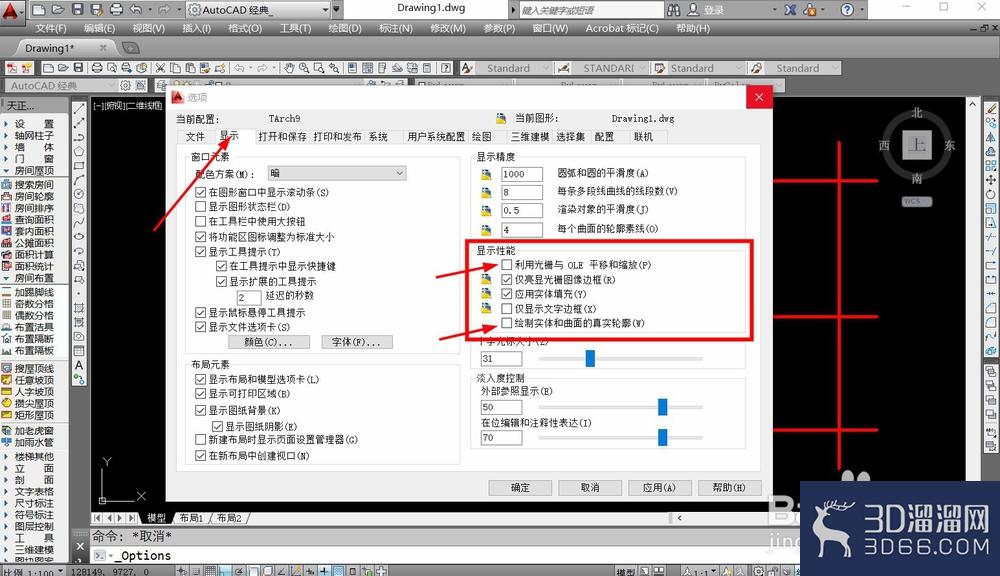Image resolution: width=1000 pixels, height=576 pixels.
Task: Click the 确定 button
Action: click(x=520, y=487)
